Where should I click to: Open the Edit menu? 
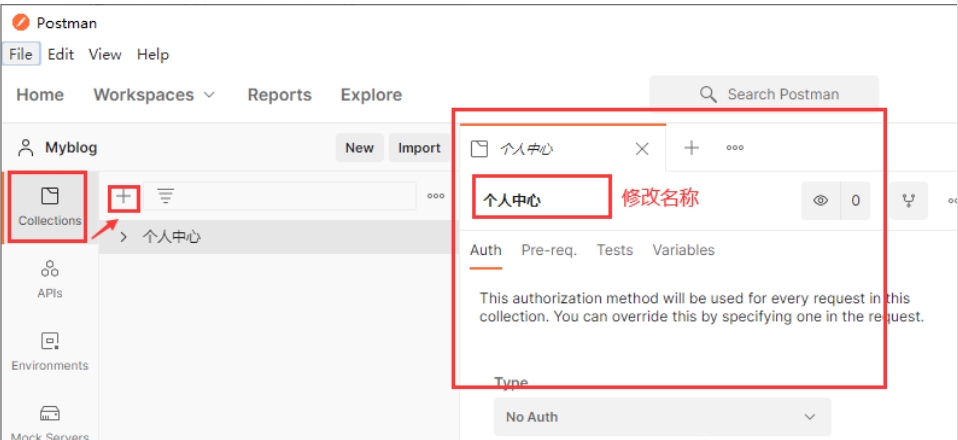click(x=60, y=54)
